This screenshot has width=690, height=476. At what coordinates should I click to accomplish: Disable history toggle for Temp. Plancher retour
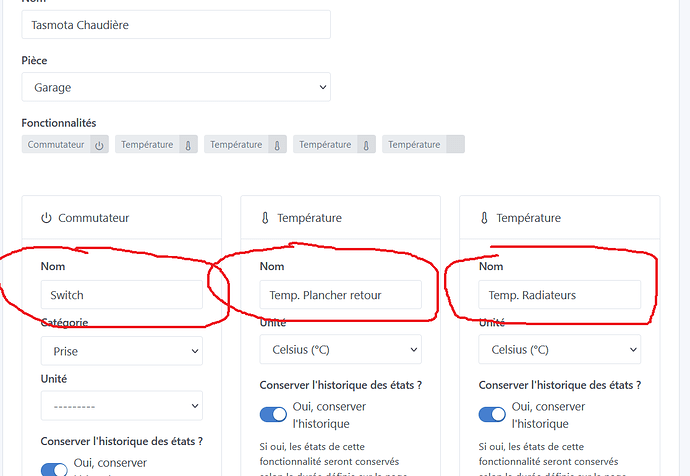[273, 414]
